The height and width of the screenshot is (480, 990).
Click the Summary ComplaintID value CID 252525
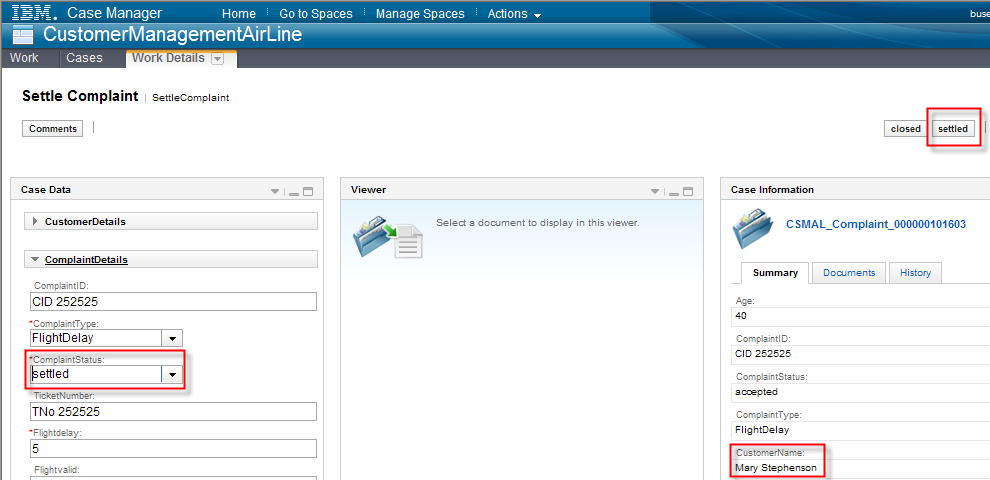[763, 354]
